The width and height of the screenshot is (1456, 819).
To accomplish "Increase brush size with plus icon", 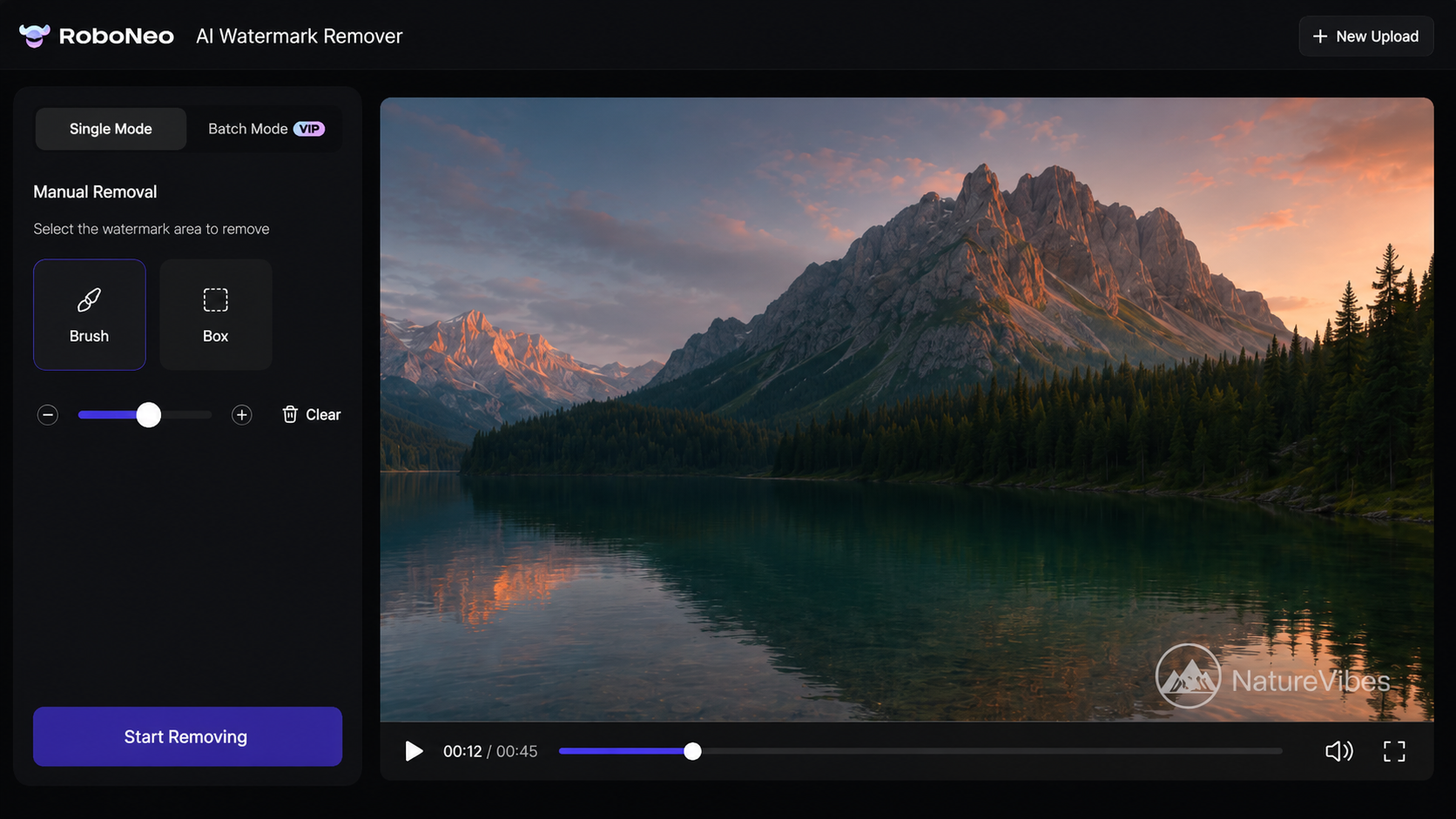I will click(242, 415).
